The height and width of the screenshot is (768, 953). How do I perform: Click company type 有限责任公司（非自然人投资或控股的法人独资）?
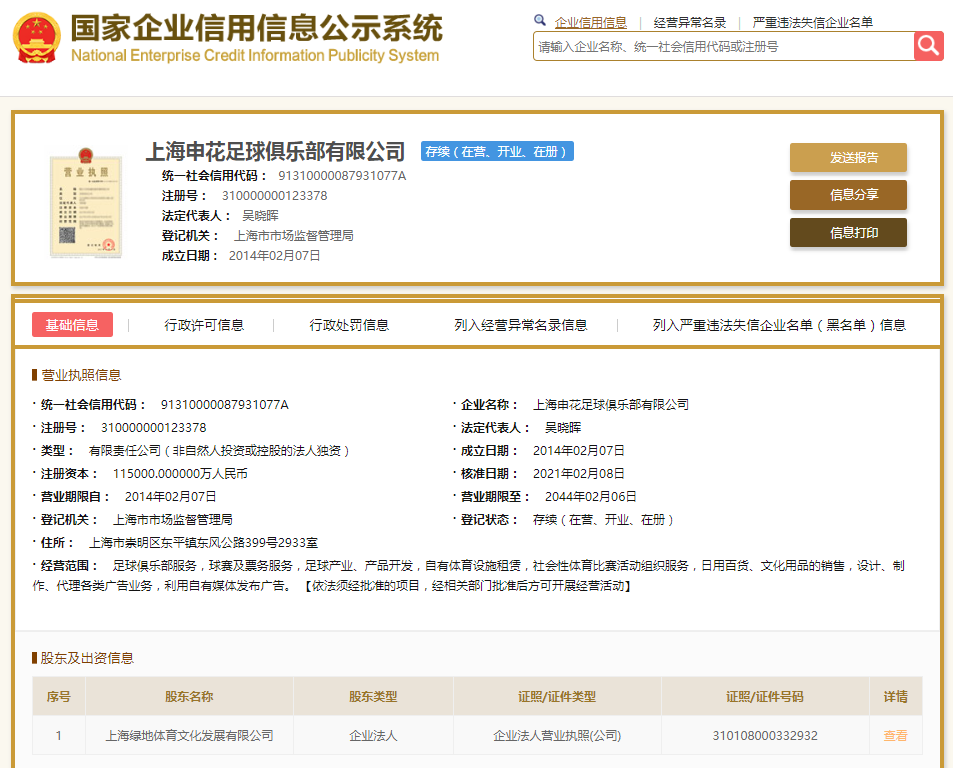coord(220,450)
